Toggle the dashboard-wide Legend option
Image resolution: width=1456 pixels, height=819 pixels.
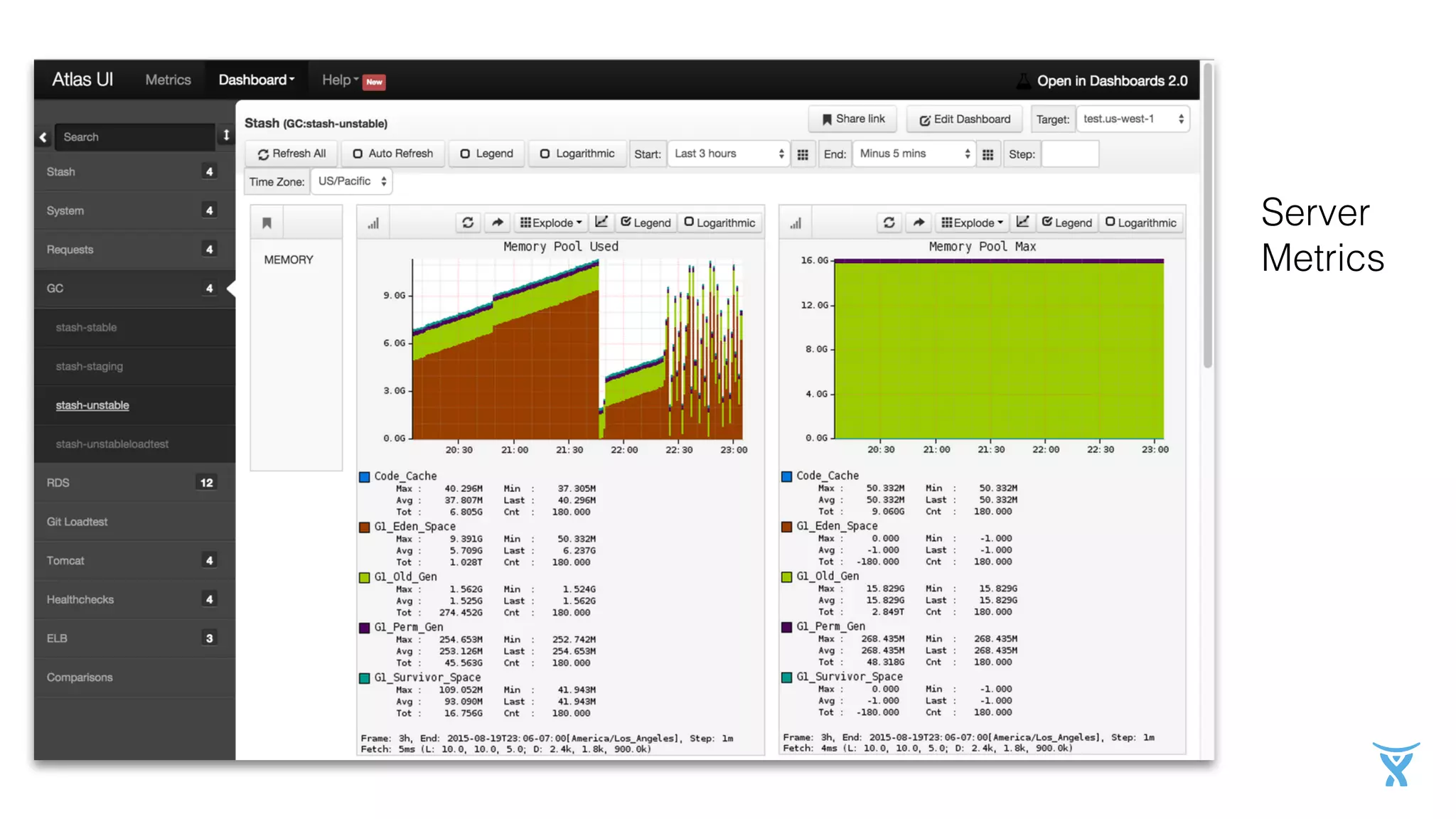487,154
